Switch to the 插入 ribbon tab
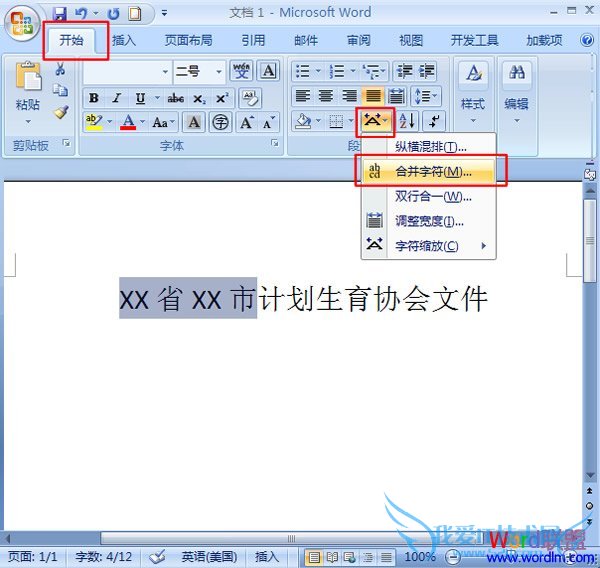This screenshot has width=600, height=568. [x=124, y=41]
